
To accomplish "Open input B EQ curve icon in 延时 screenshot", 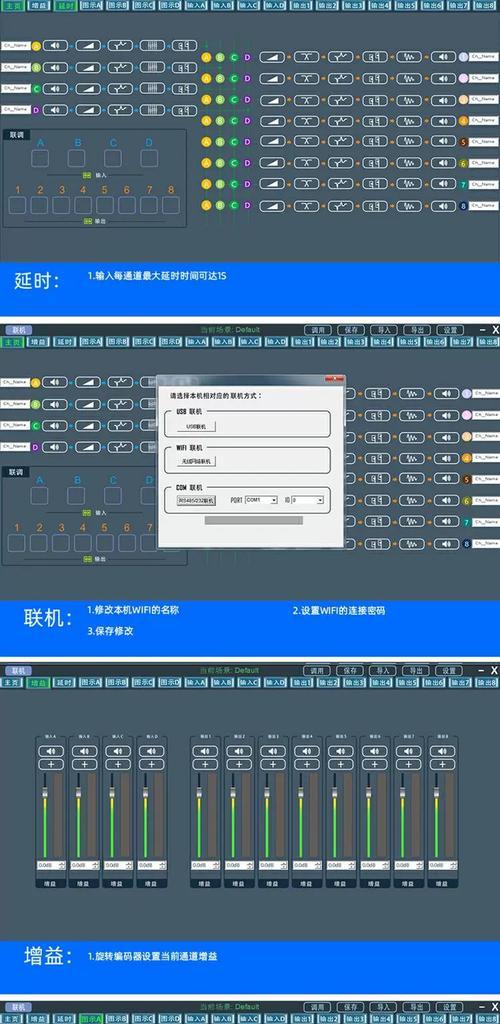I will [x=120, y=67].
